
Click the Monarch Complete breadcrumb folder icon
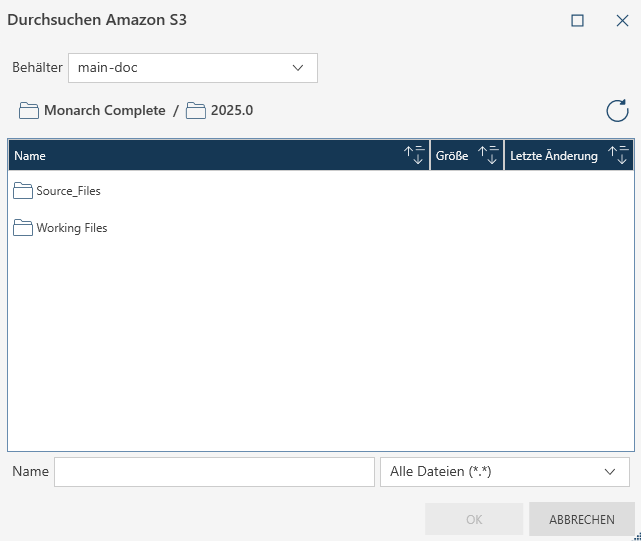(29, 110)
